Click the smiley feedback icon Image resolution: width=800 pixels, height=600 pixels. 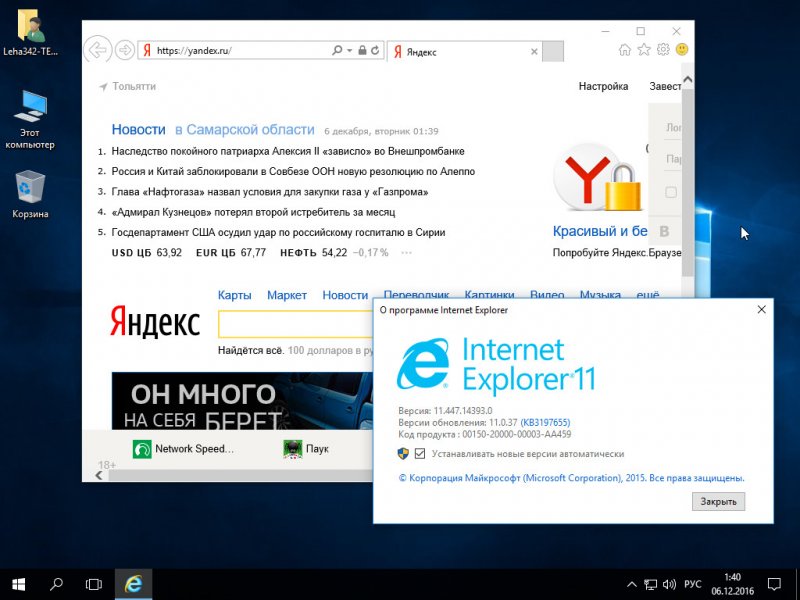tap(682, 49)
